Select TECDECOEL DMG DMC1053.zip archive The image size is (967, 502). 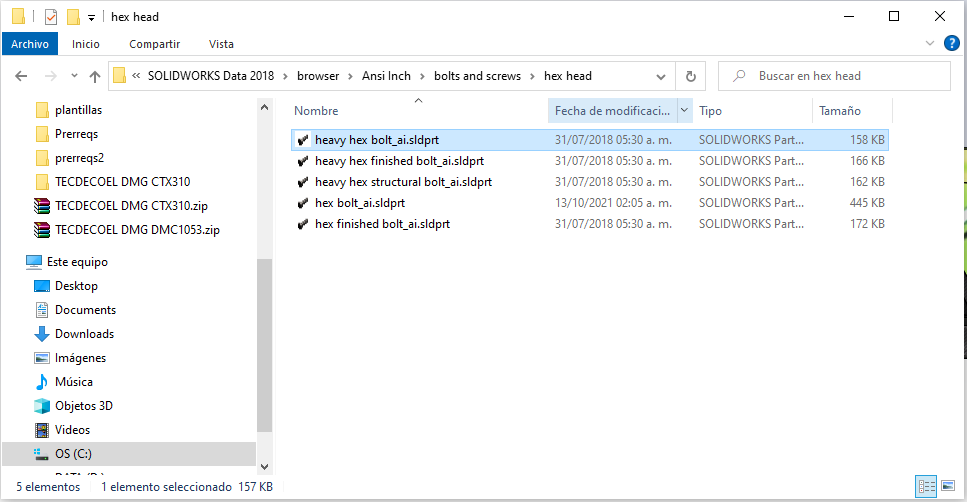coord(137,230)
